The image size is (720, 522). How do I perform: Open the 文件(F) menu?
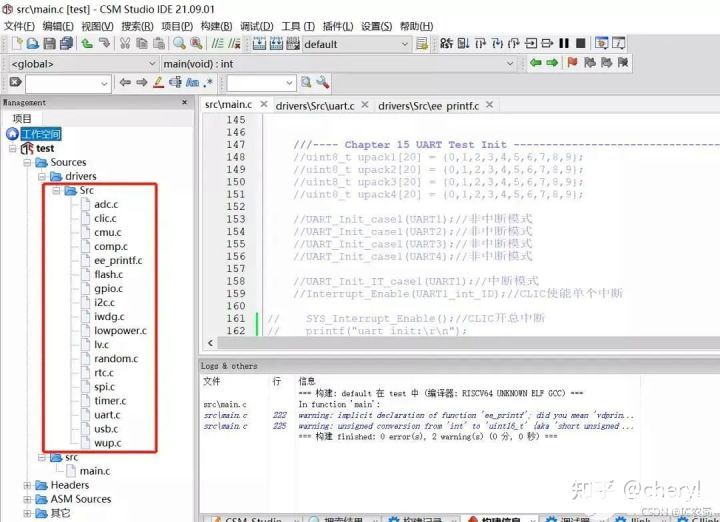point(19,26)
